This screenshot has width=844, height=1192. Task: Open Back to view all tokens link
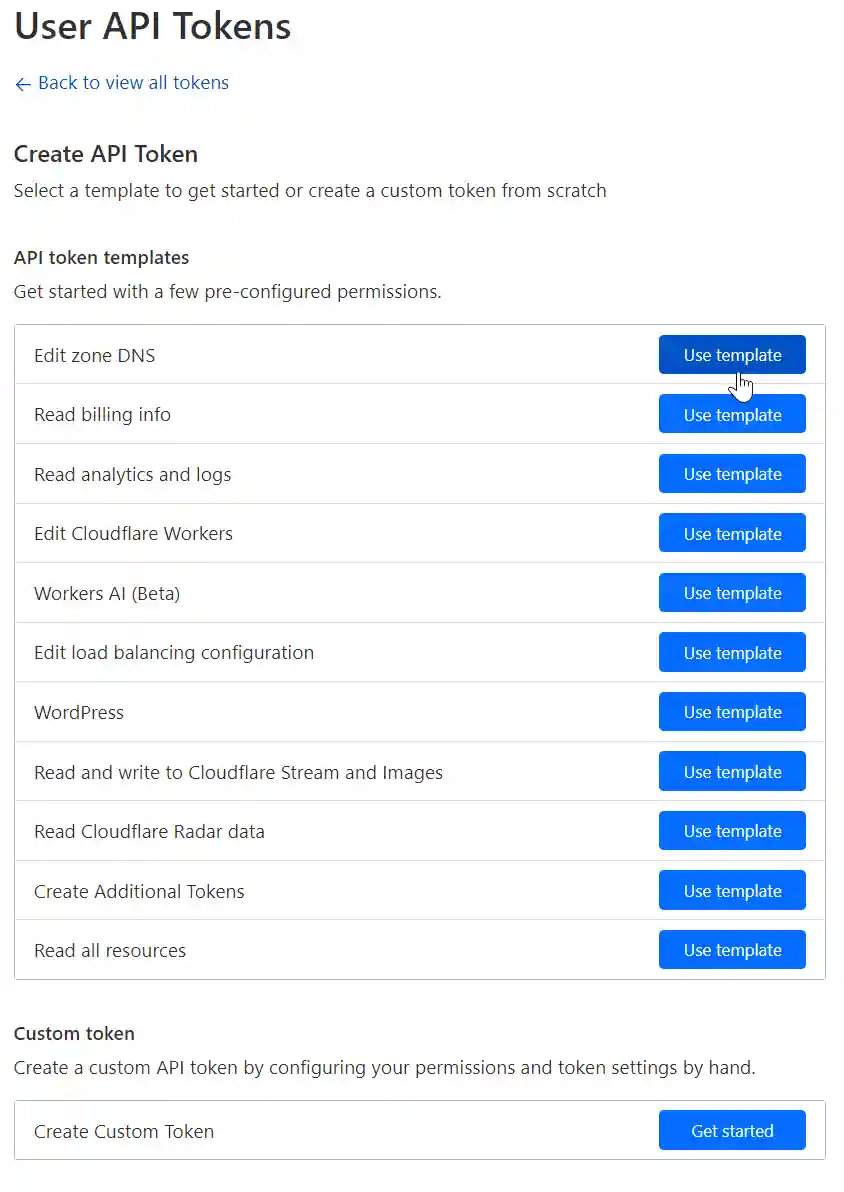[x=131, y=83]
